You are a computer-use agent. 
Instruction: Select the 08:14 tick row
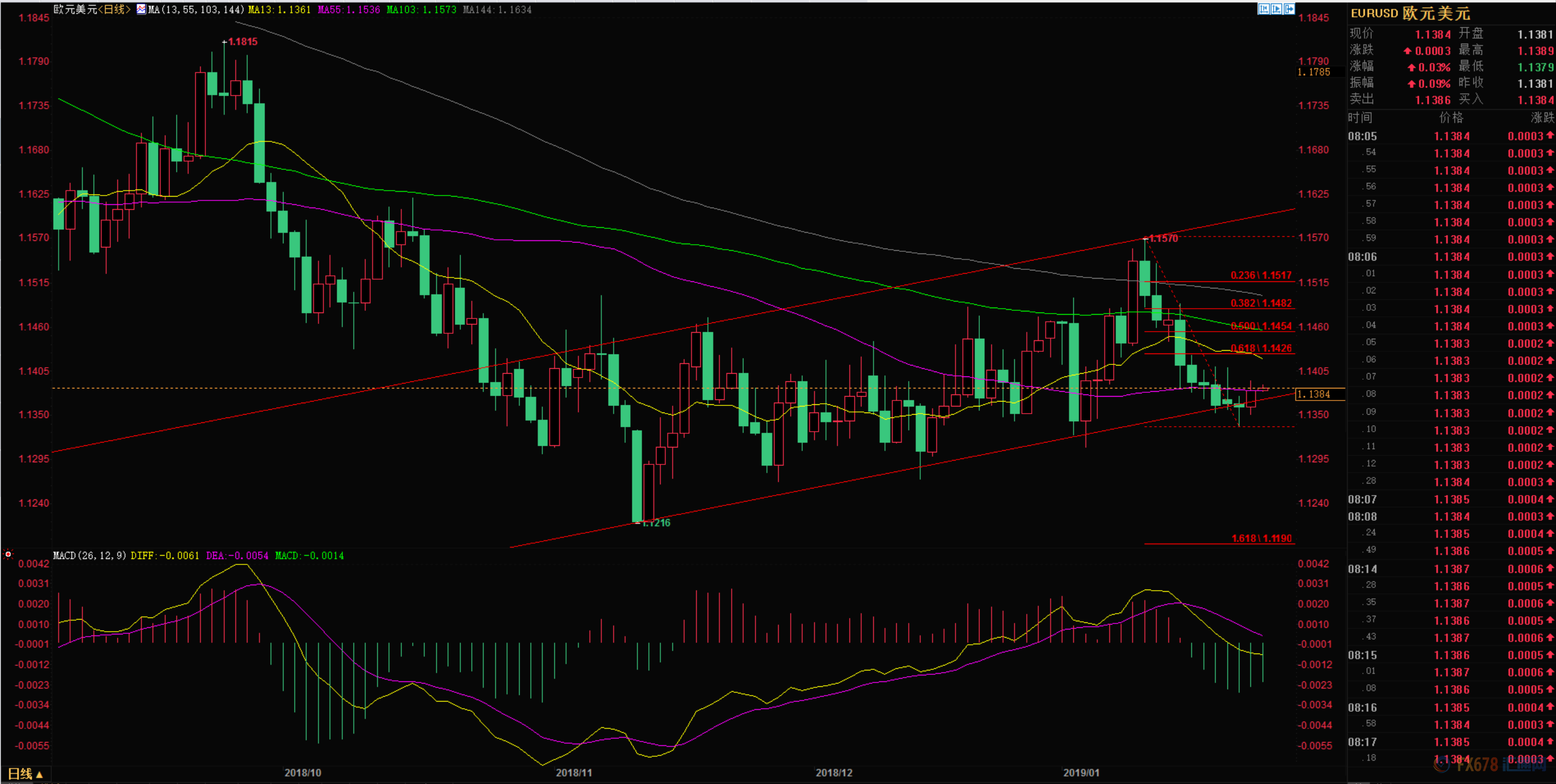(x=1451, y=569)
